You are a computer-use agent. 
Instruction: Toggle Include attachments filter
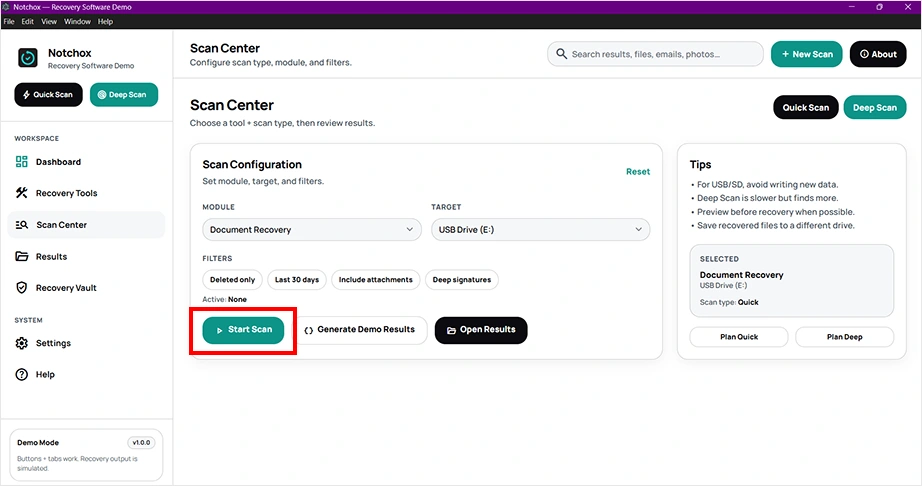click(x=376, y=280)
